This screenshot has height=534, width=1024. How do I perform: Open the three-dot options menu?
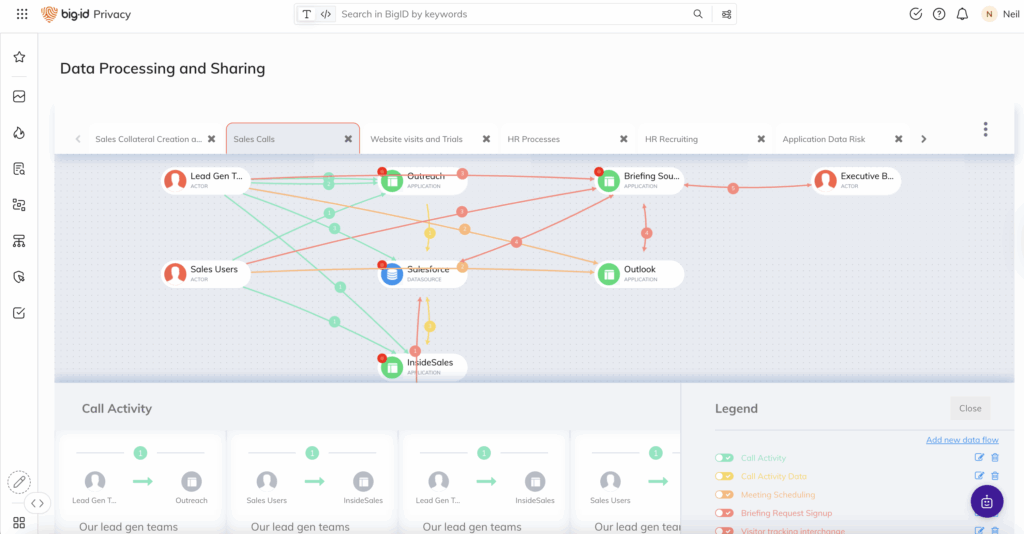[x=985, y=129]
